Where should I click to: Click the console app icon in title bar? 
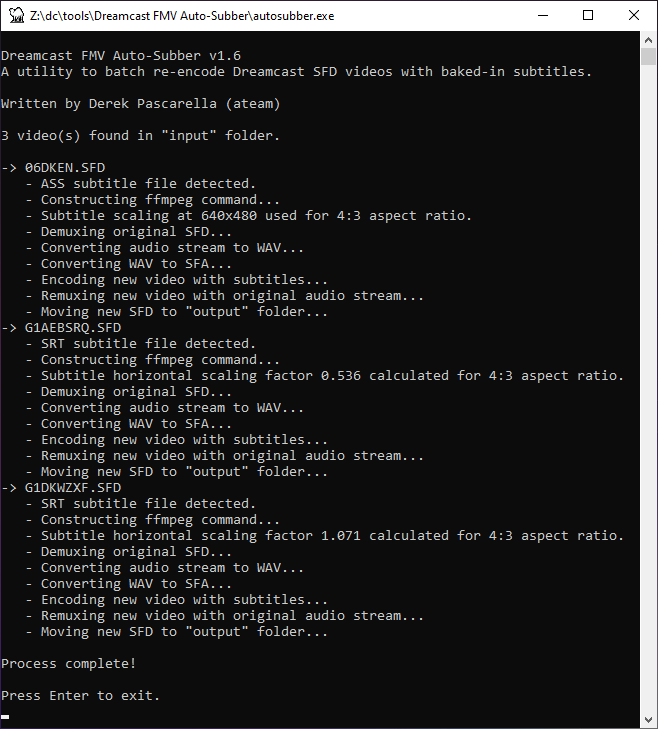[16, 15]
